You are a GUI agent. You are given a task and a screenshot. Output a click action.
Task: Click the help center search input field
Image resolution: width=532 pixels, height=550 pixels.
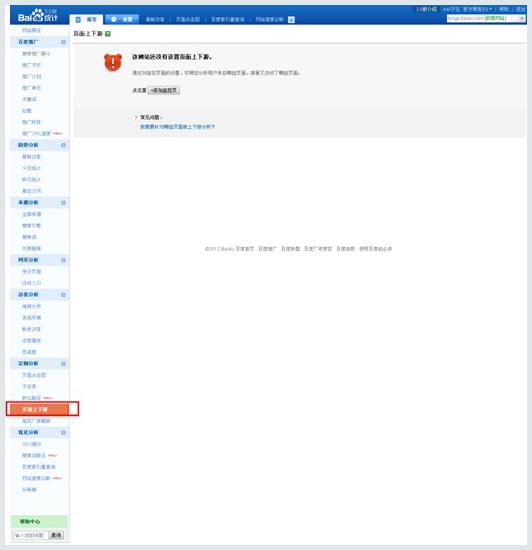(30, 535)
